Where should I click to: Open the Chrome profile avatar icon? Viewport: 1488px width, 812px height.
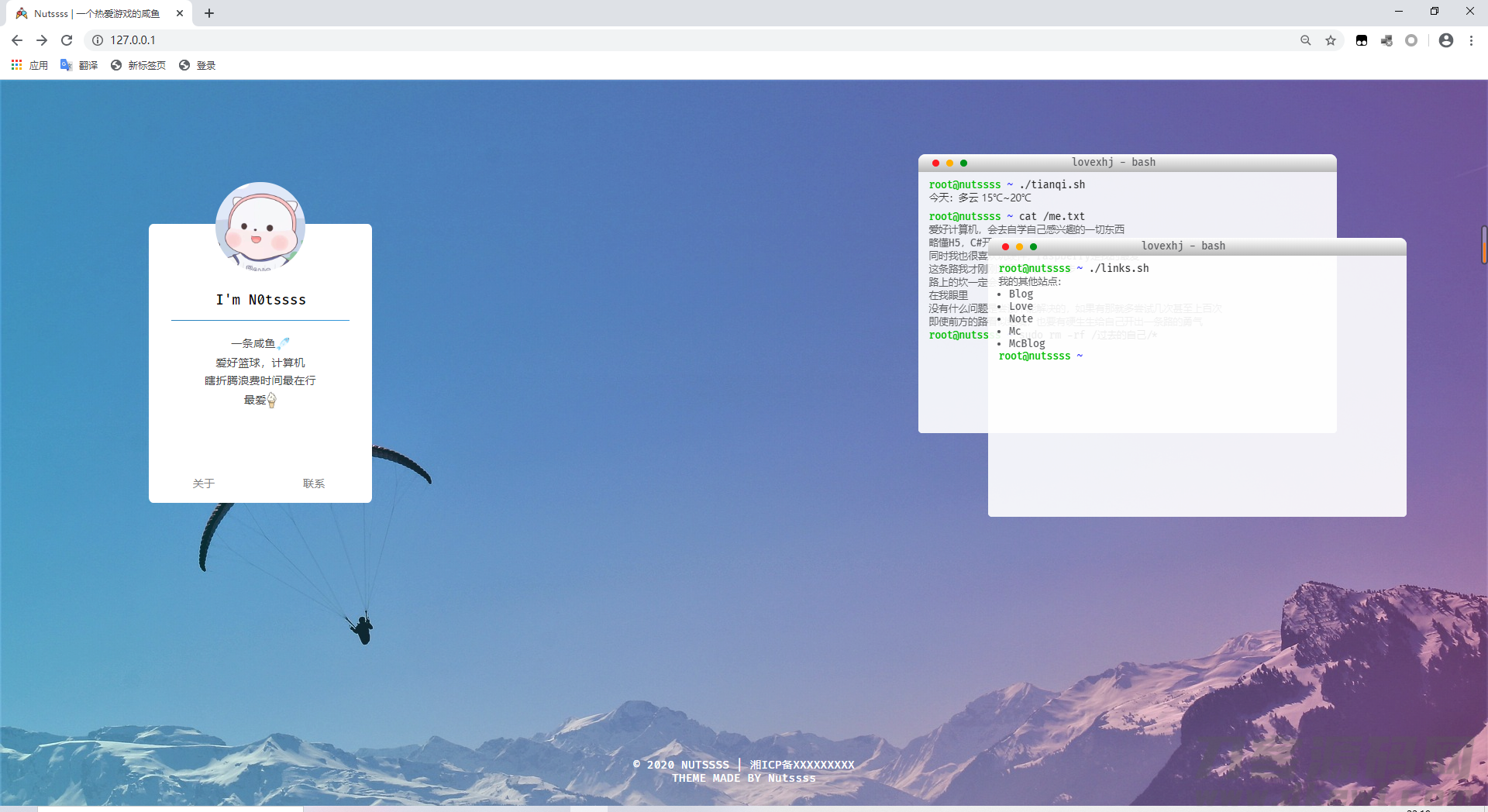click(x=1446, y=40)
